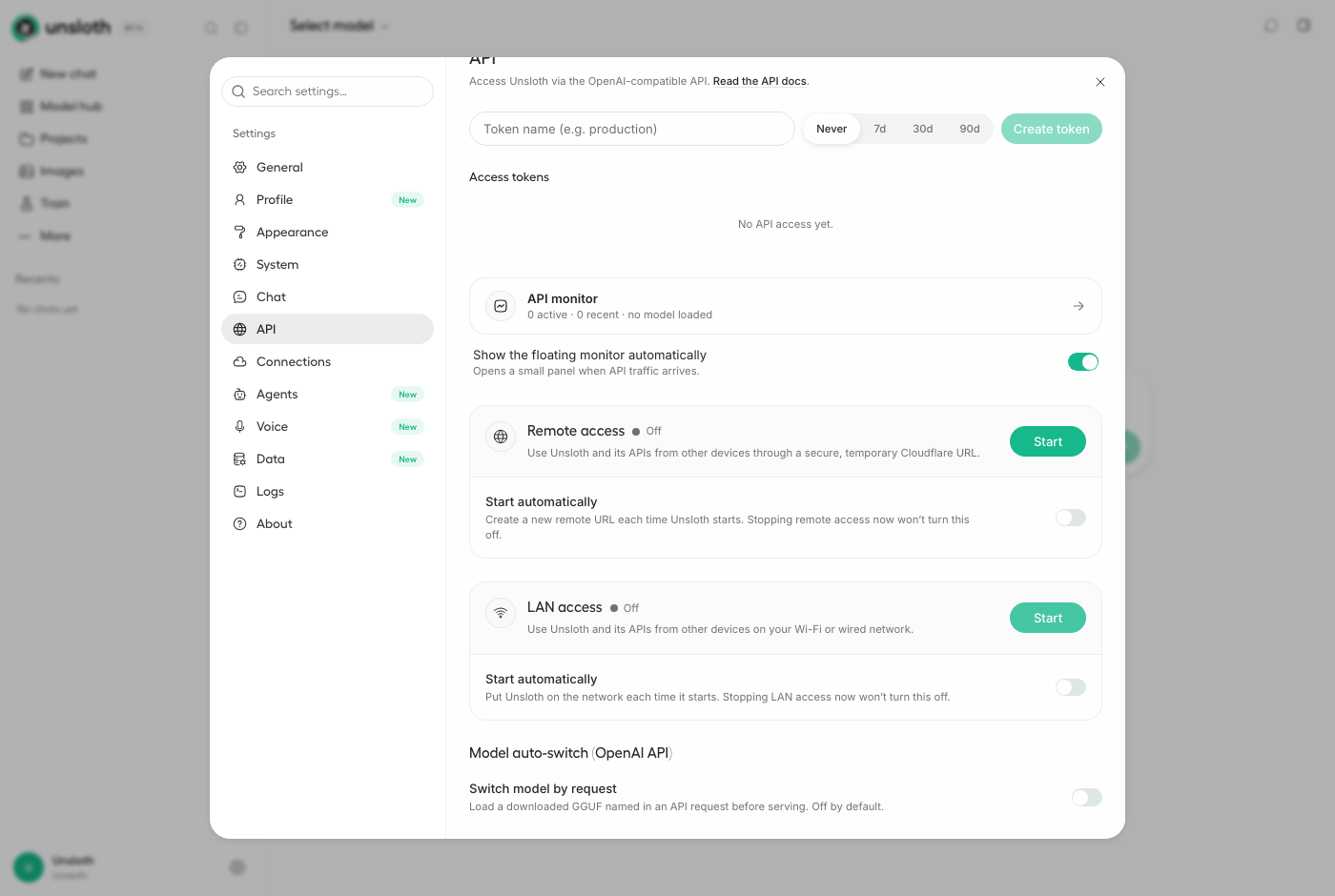
Task: Click the API globe icon in sidebar
Action: tap(240, 329)
